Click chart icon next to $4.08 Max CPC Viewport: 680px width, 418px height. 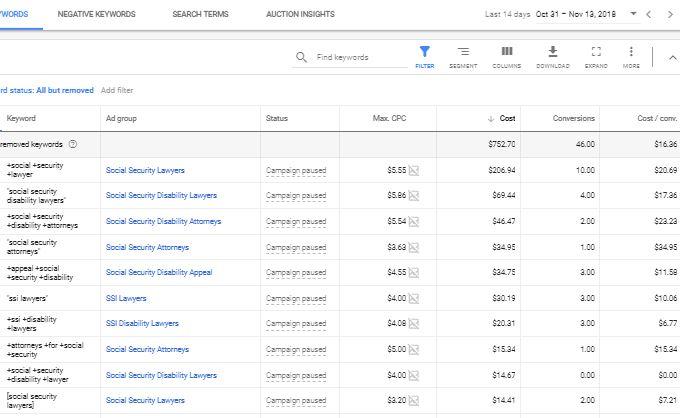[414, 323]
